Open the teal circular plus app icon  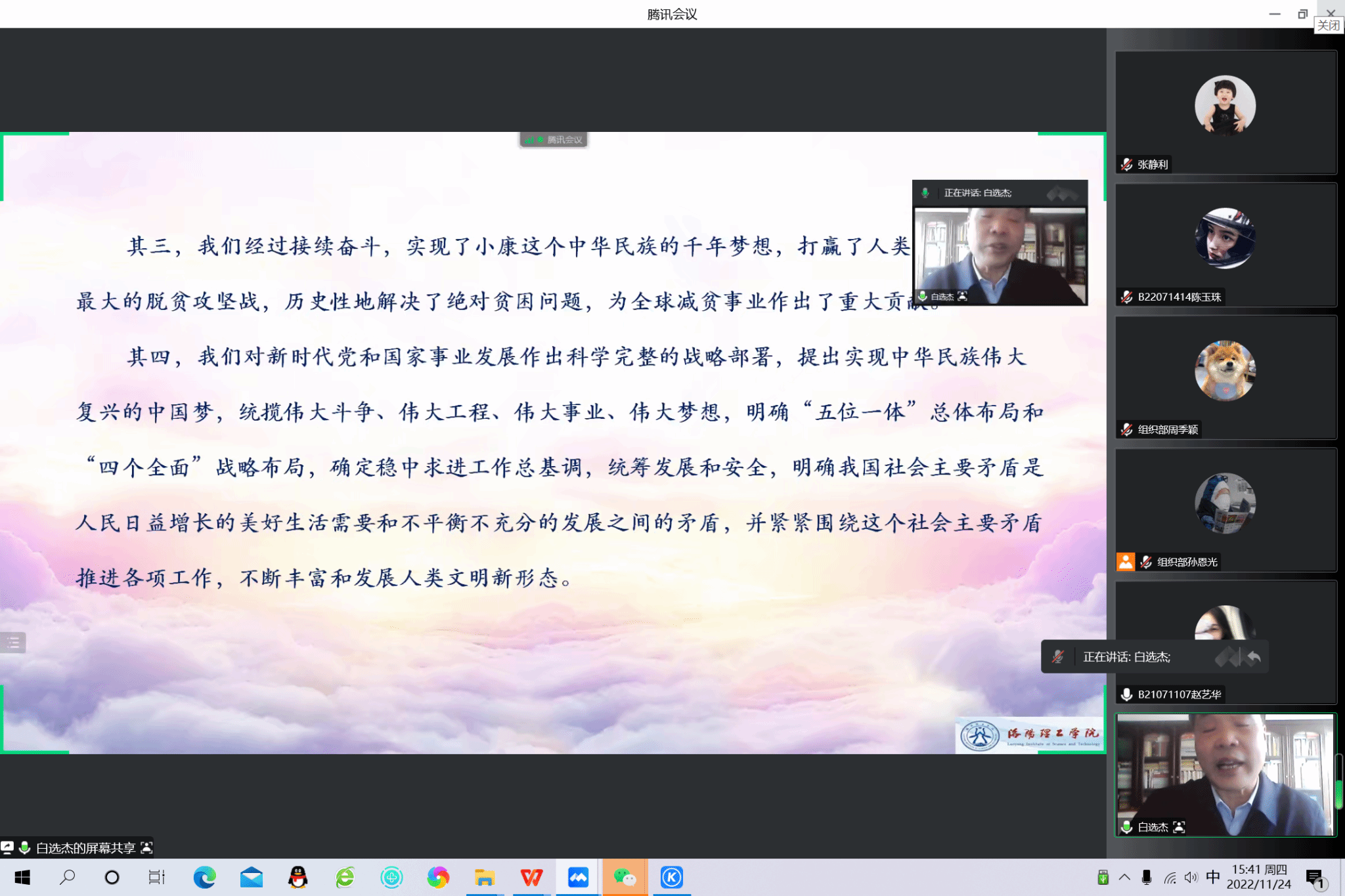pyautogui.click(x=391, y=877)
